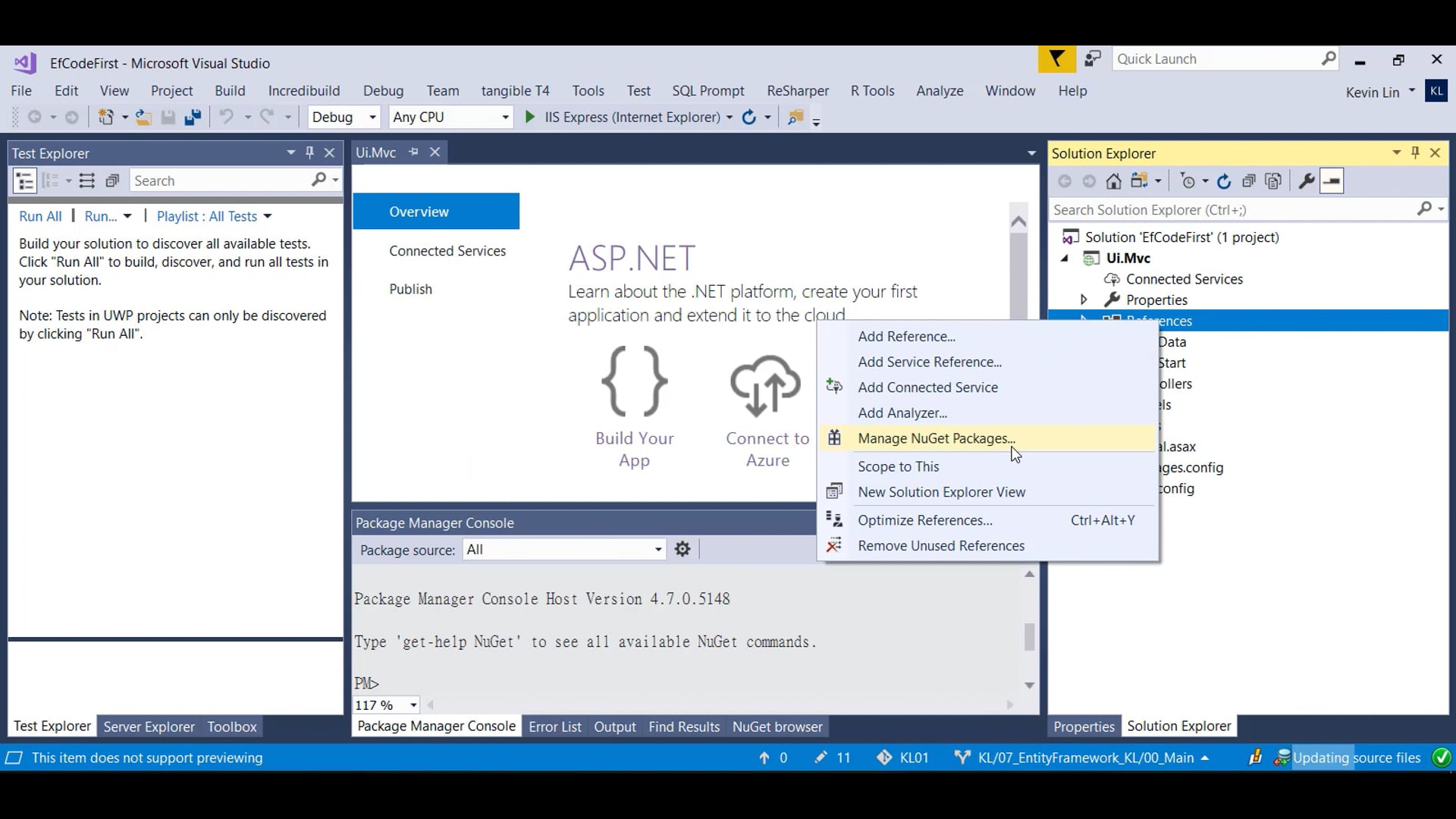Switch to the Error List tab
1456x819 pixels.
[x=554, y=726]
